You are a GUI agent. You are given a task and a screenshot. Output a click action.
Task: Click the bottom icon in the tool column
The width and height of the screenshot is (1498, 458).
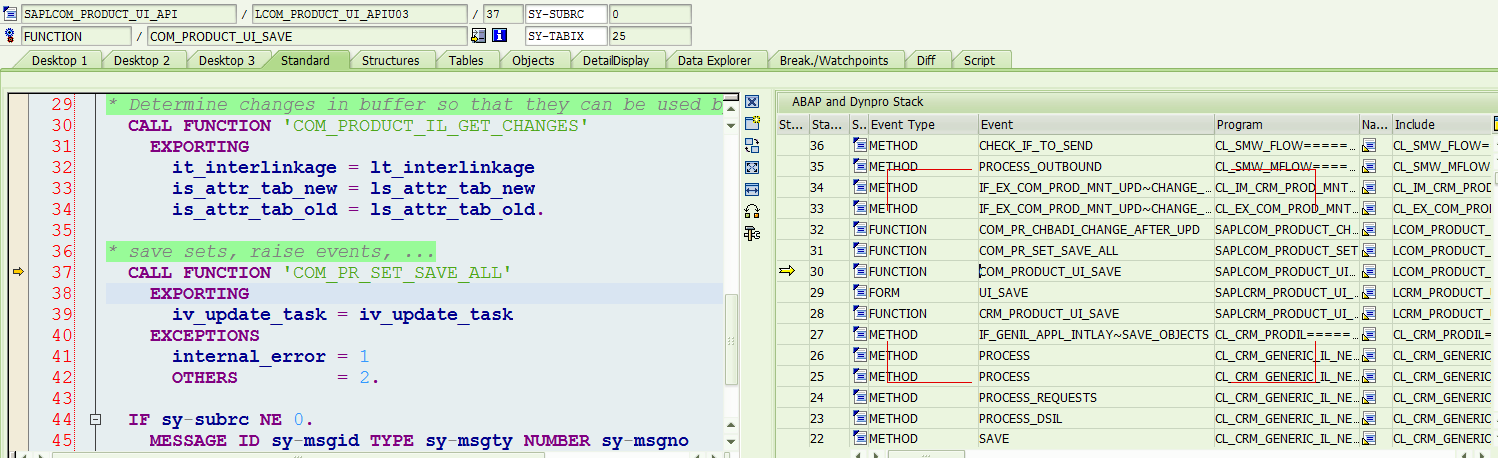coord(752,233)
